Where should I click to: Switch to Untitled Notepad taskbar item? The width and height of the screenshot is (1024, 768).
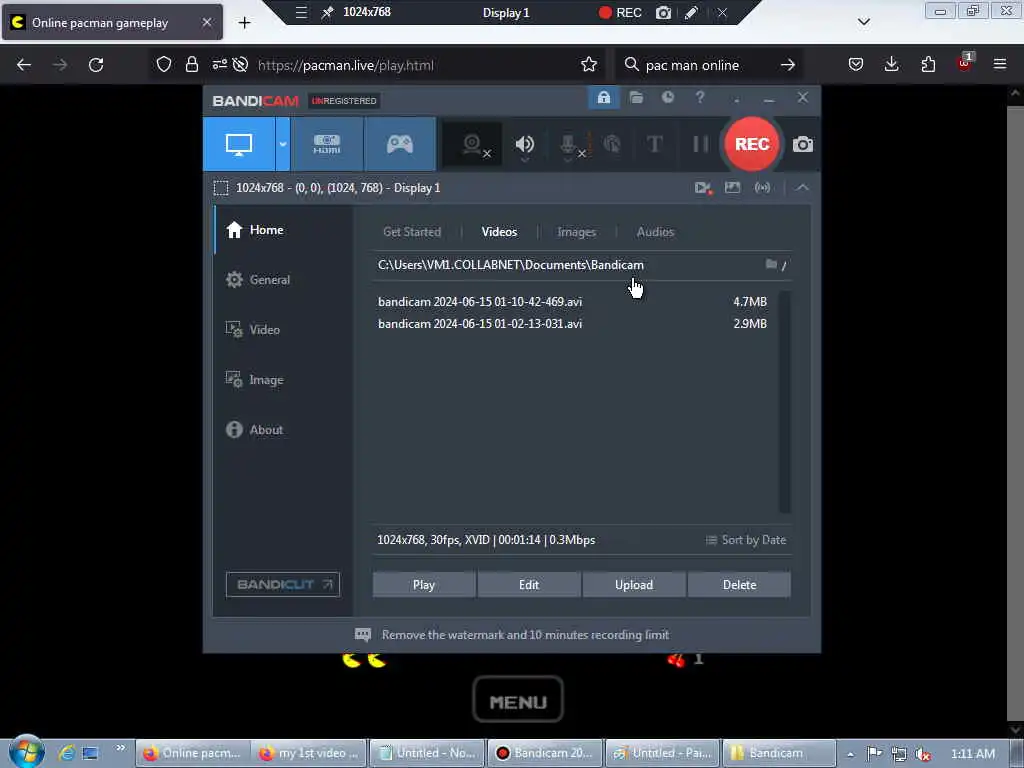[x=428, y=753]
